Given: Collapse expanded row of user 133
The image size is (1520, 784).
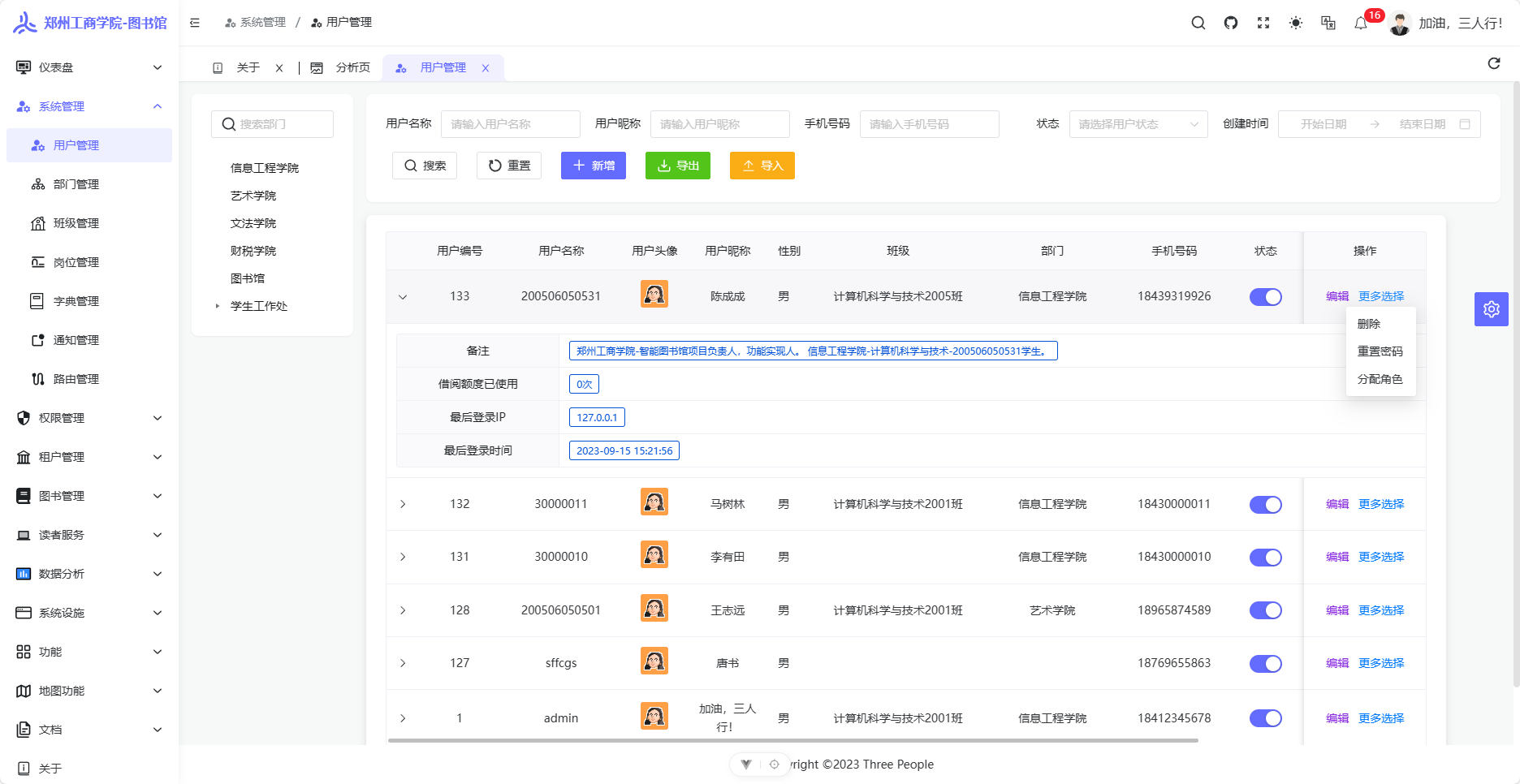Looking at the screenshot, I should [x=403, y=297].
